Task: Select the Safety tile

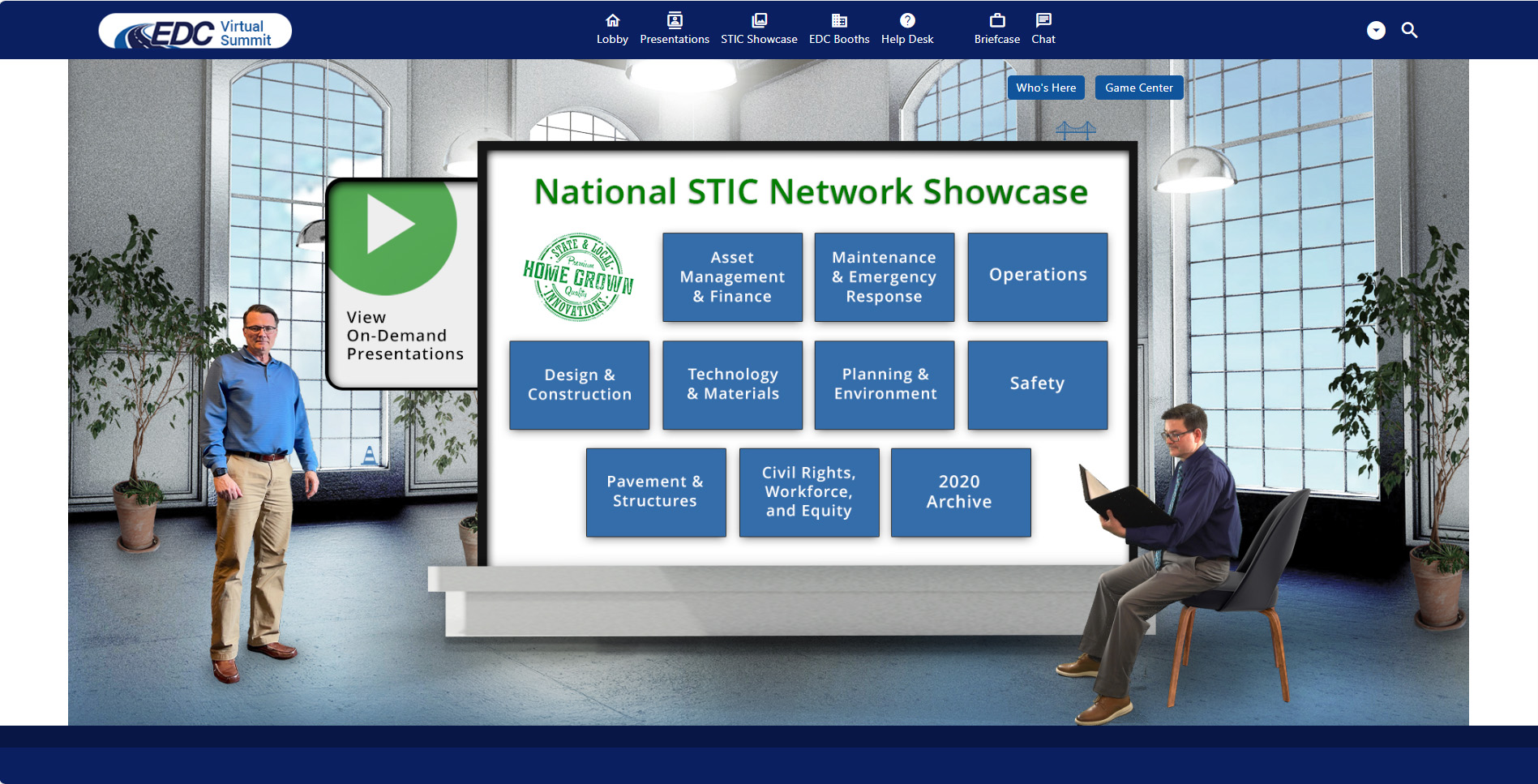Action: (1038, 385)
